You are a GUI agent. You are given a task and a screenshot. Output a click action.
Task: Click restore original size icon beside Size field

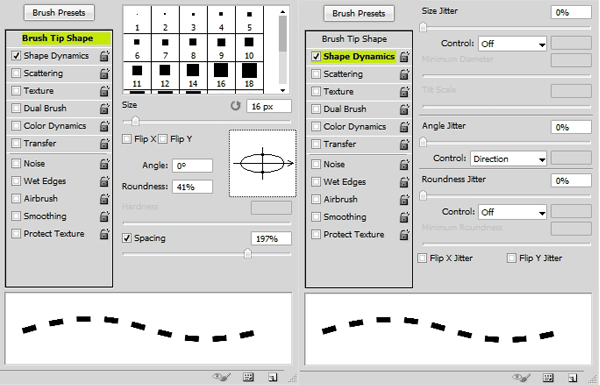[x=235, y=106]
